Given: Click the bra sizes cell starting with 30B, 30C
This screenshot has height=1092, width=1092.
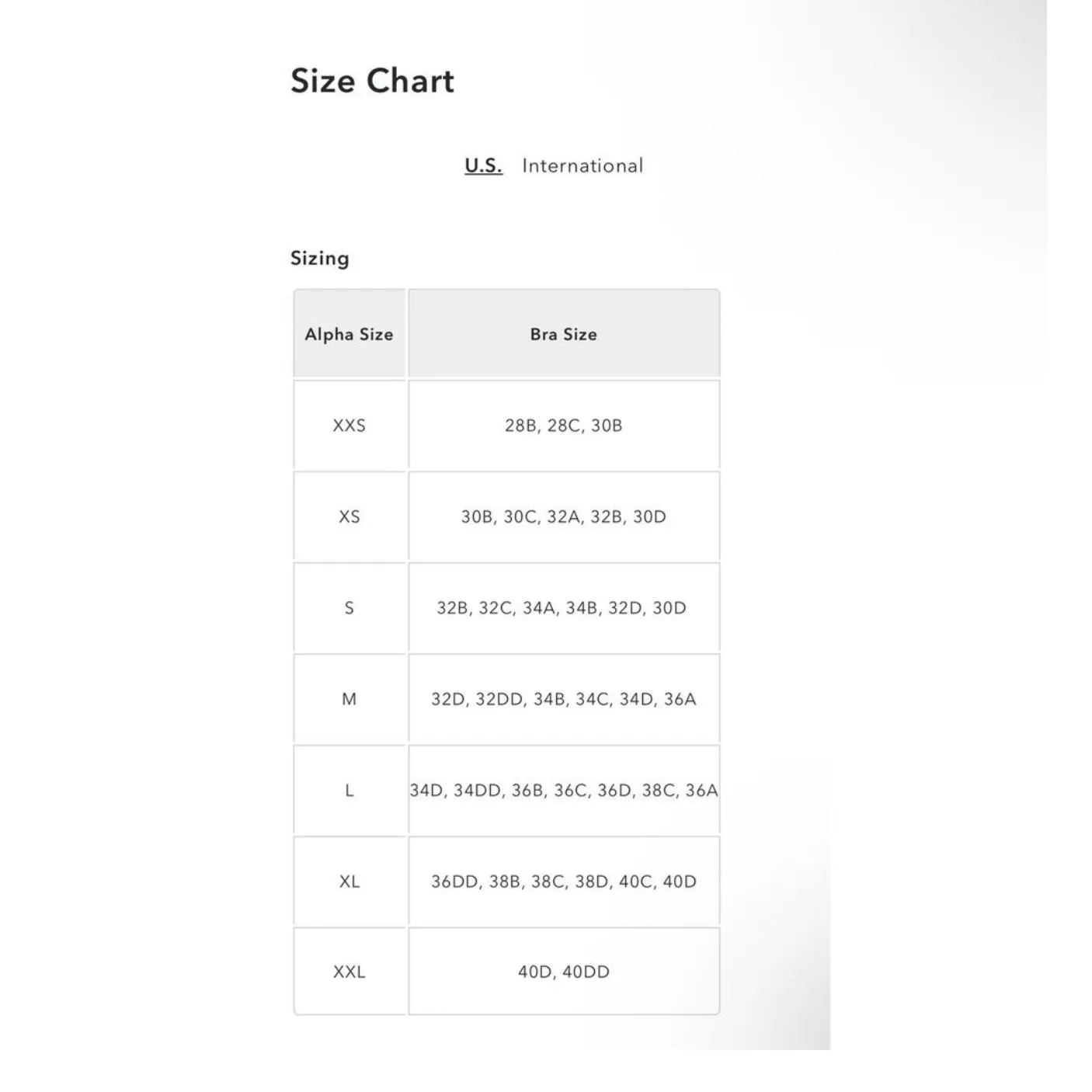Looking at the screenshot, I should (563, 516).
